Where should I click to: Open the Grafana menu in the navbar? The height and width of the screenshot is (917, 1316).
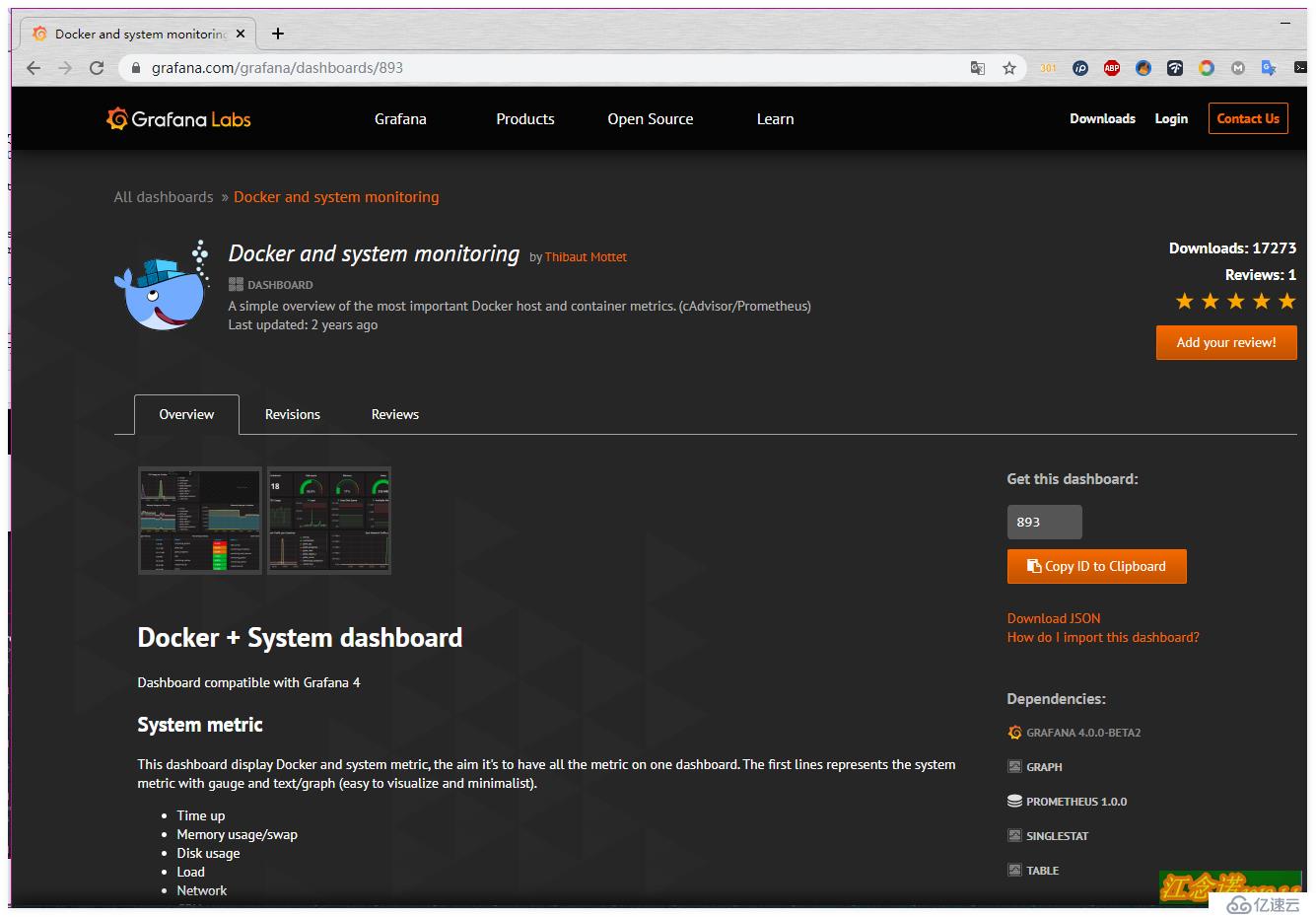tap(400, 119)
